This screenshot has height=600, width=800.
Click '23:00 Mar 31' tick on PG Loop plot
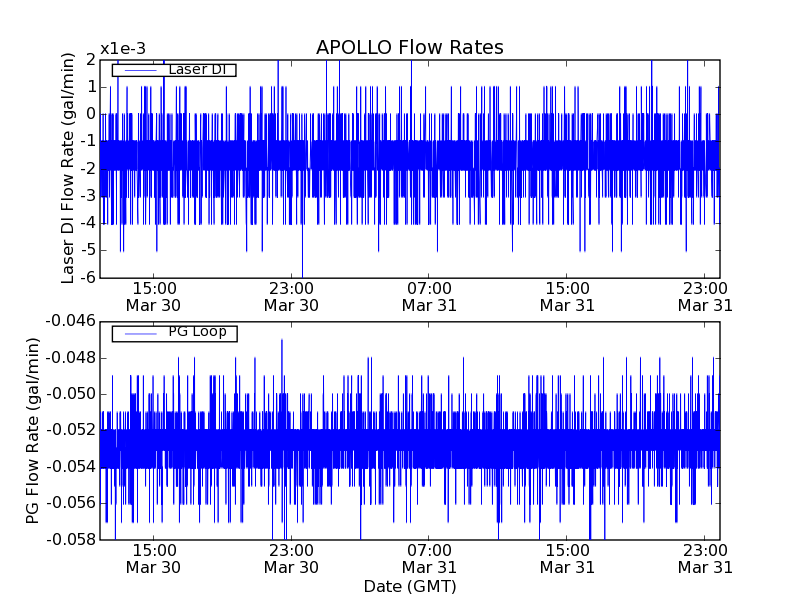(706, 558)
